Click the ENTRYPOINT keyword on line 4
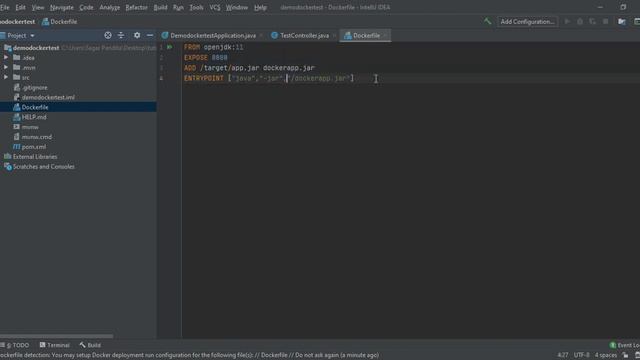The image size is (640, 360). (x=204, y=78)
